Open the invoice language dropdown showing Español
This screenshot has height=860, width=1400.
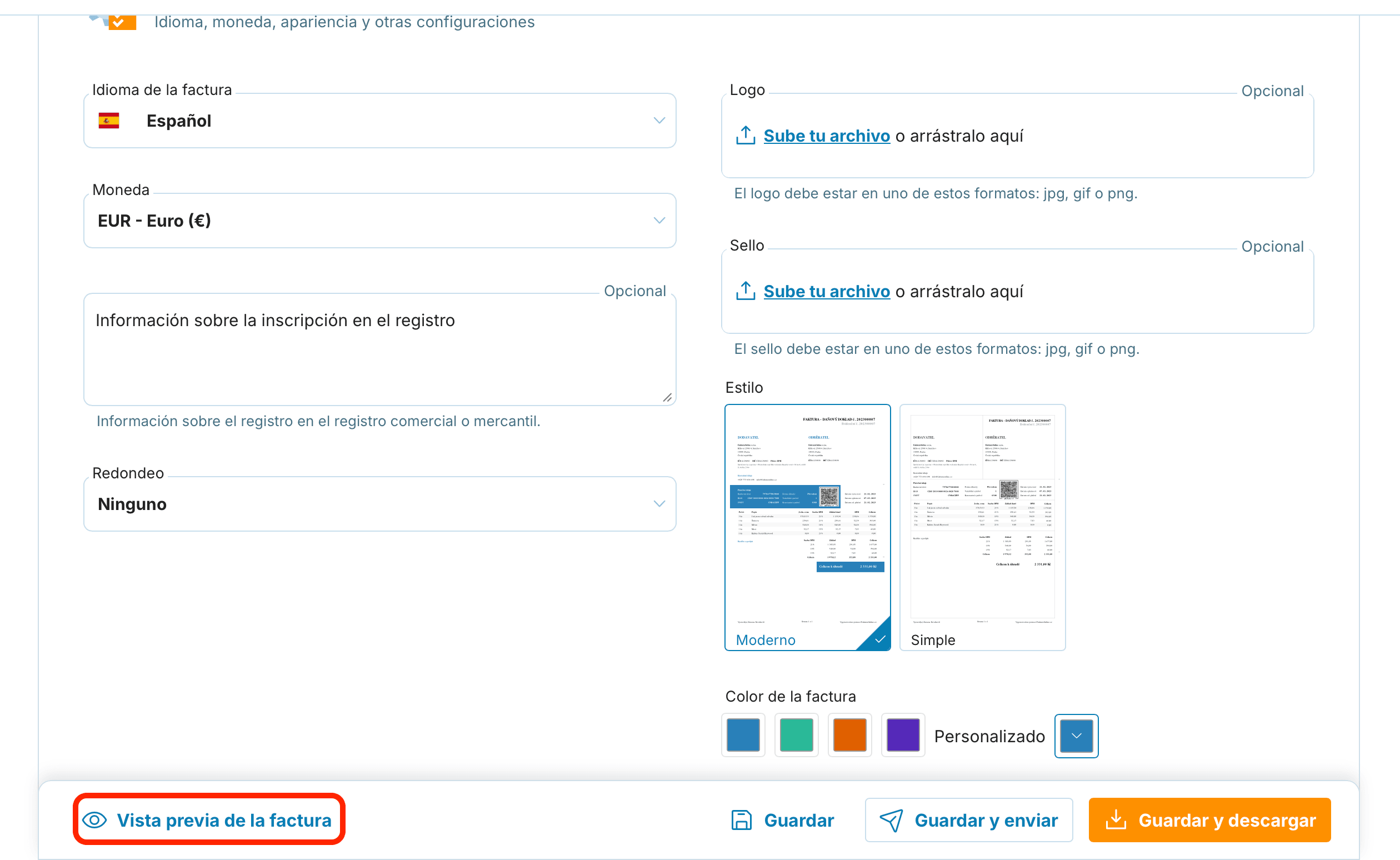pos(380,121)
